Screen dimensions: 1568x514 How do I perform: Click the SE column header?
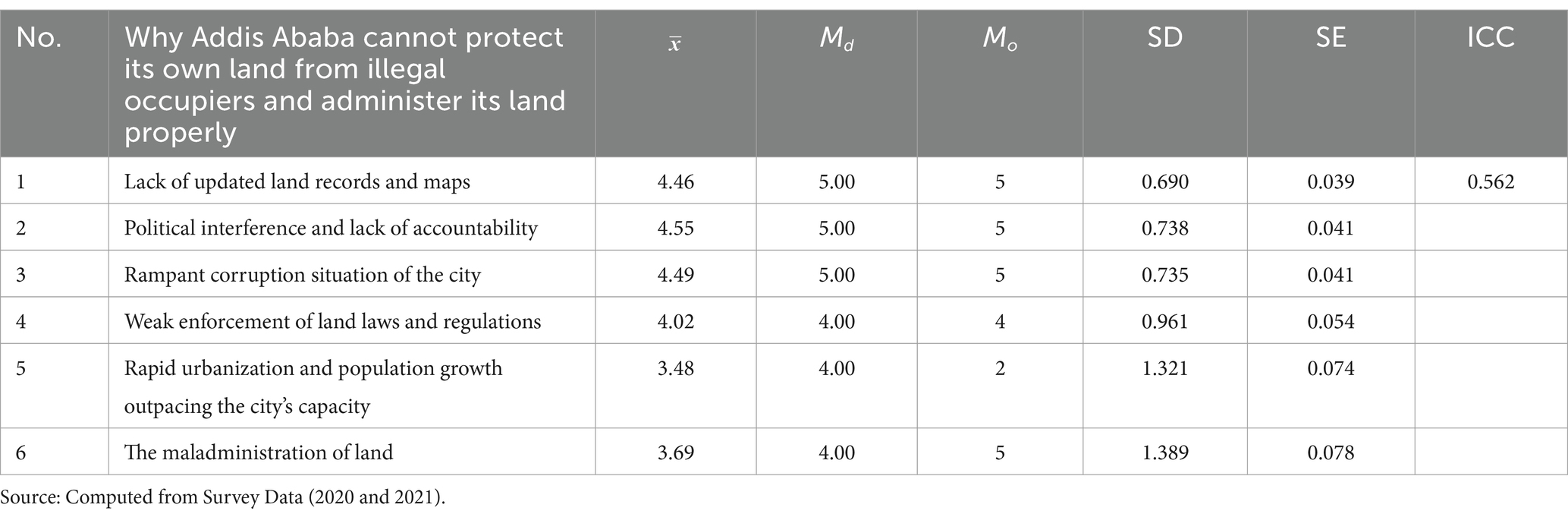[1331, 37]
